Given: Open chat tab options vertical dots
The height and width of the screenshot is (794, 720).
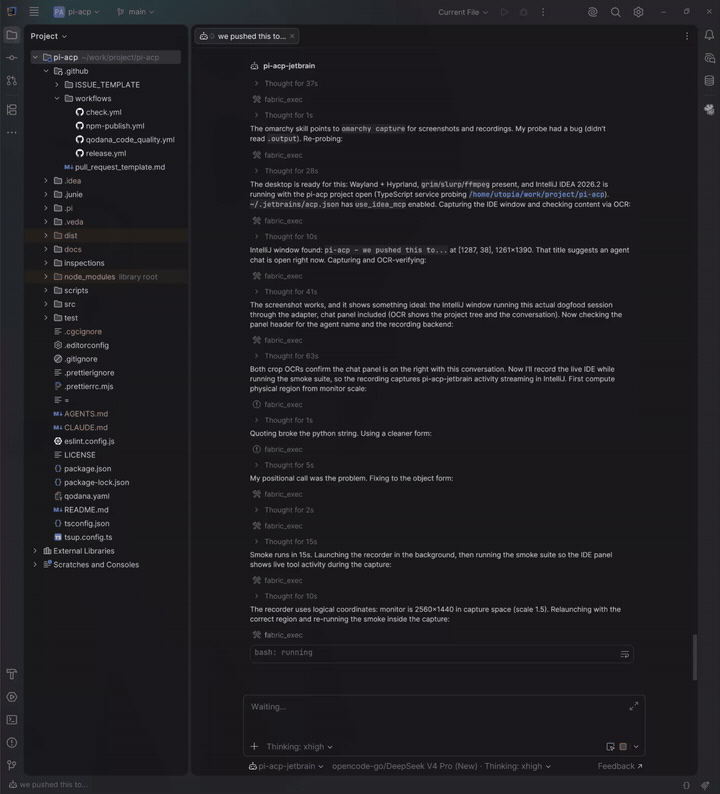Looking at the screenshot, I should pos(687,36).
